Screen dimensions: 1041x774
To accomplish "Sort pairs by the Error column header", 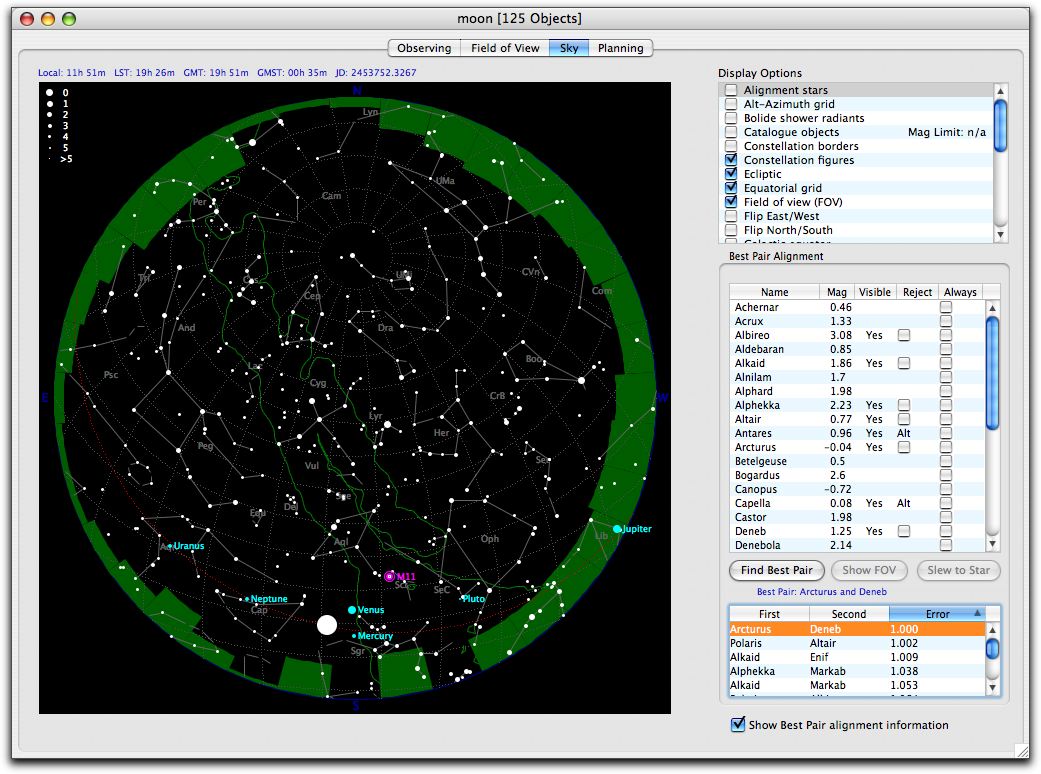I will tap(937, 614).
